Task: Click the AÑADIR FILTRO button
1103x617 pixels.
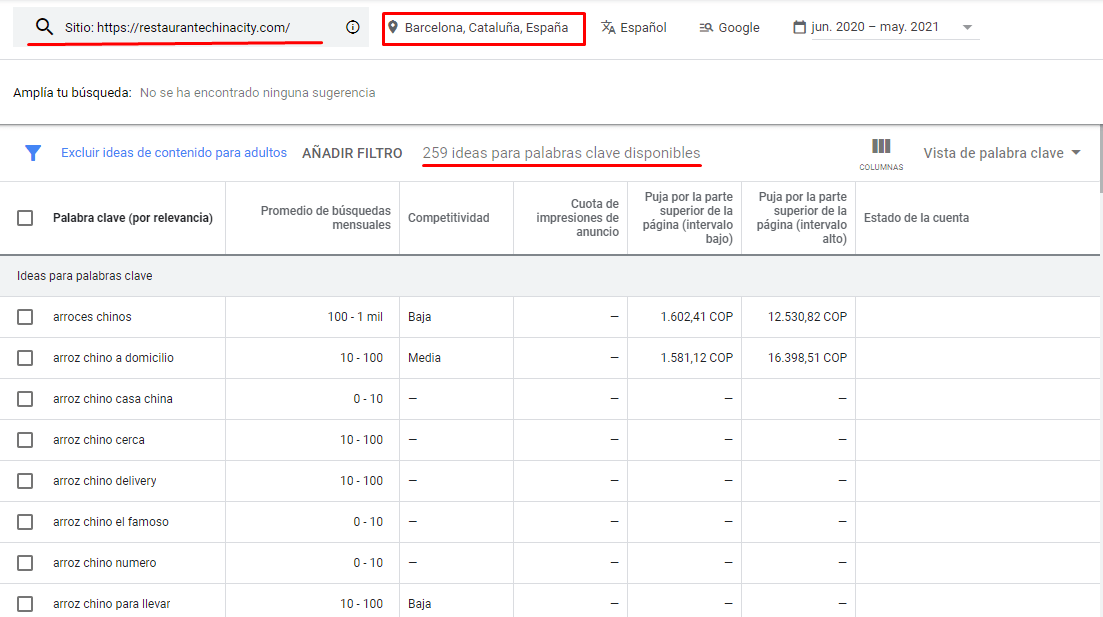Action: (352, 152)
